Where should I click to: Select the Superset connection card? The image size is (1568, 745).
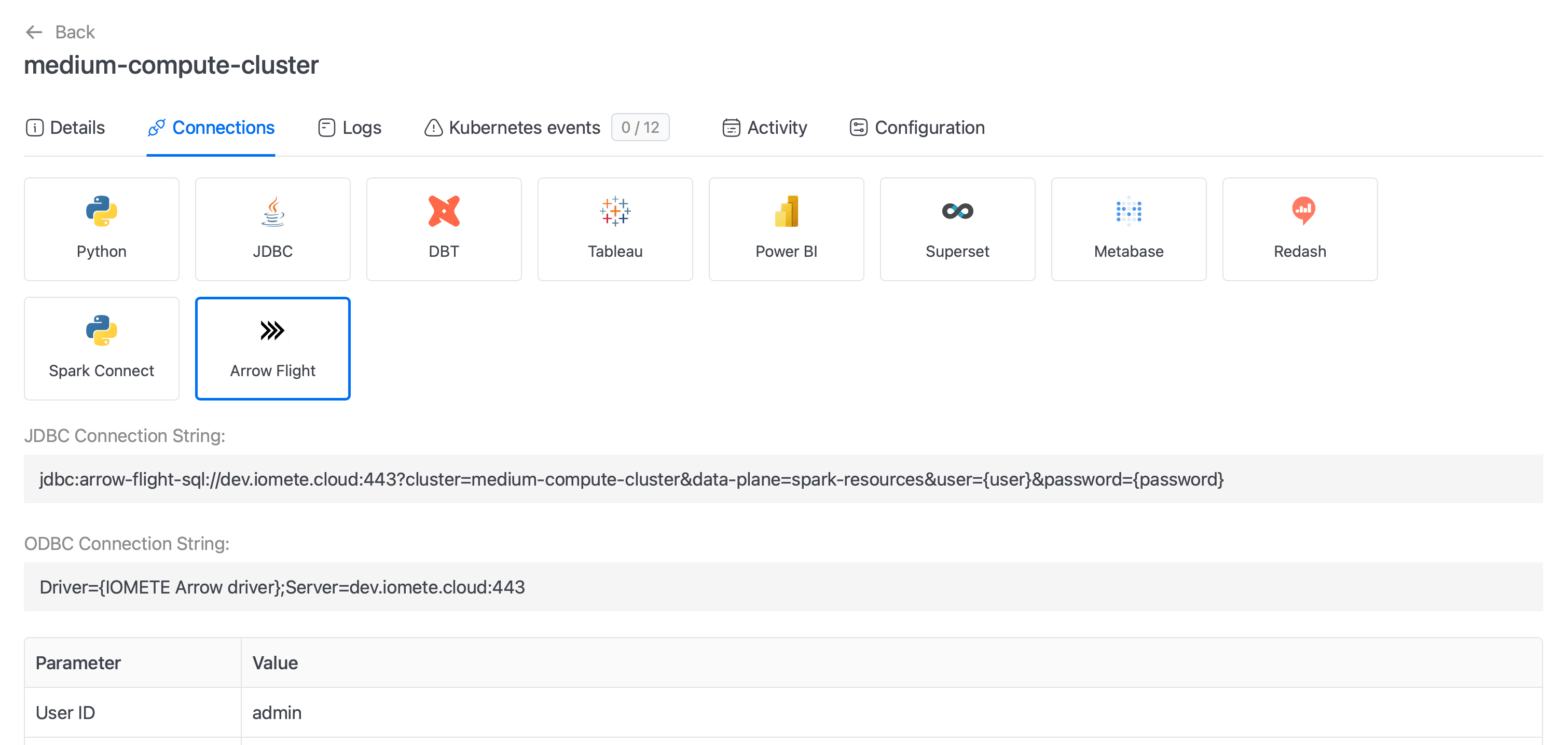[x=957, y=229]
